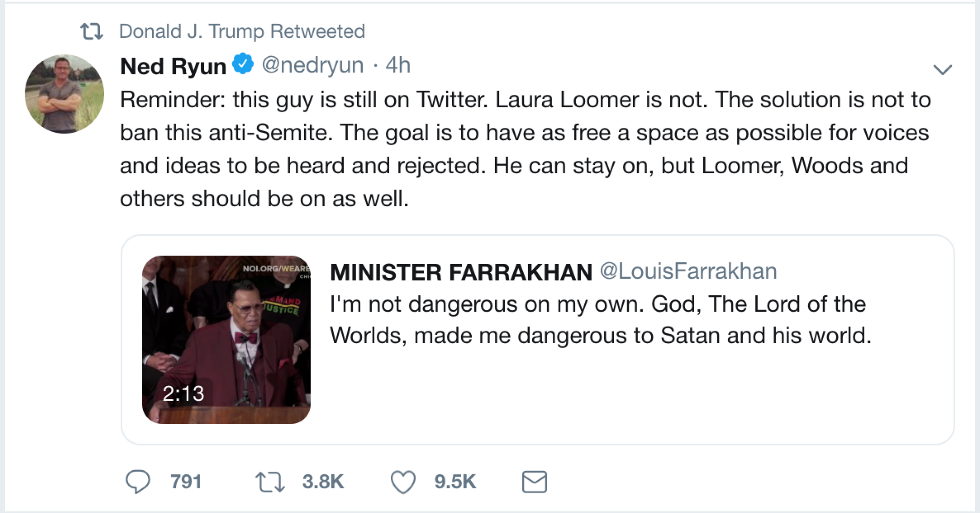Open Ned Ryun's profile picture
Viewport: 980px width, 513px height.
coord(66,94)
